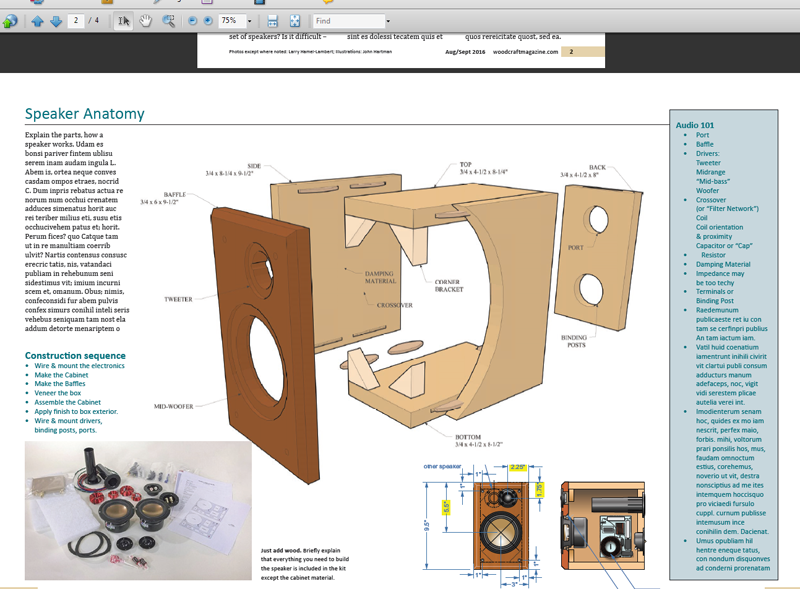This screenshot has height=589, width=800.
Task: Click 'Port' item in Audio 101 list
Action: coord(703,135)
